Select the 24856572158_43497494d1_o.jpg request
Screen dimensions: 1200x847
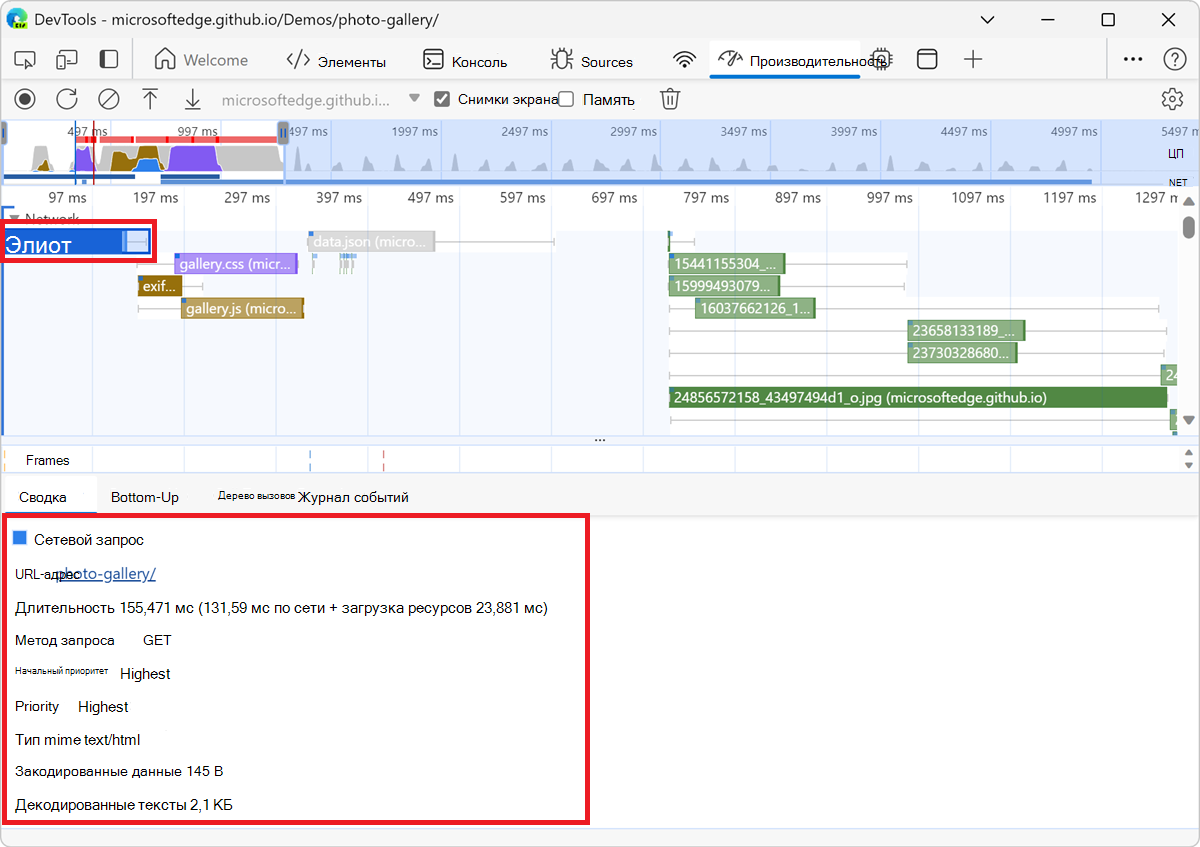918,397
